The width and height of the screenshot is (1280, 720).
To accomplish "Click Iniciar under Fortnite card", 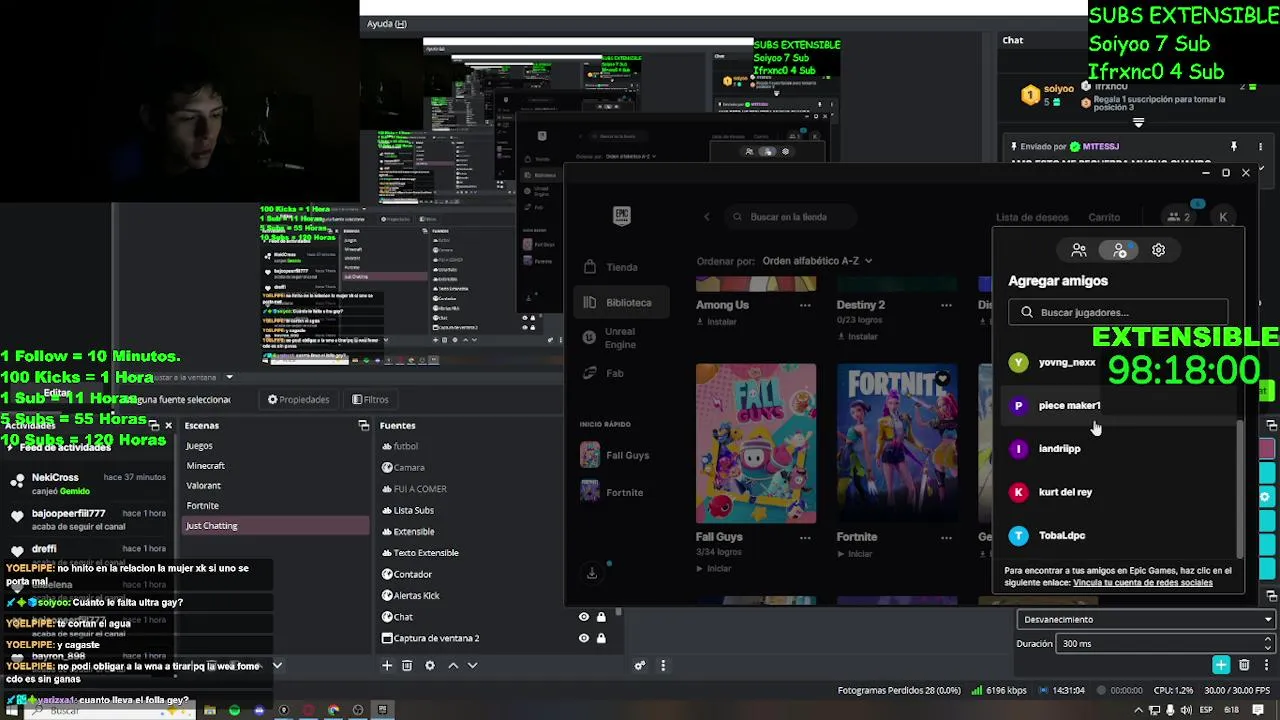I will pyautogui.click(x=853, y=554).
